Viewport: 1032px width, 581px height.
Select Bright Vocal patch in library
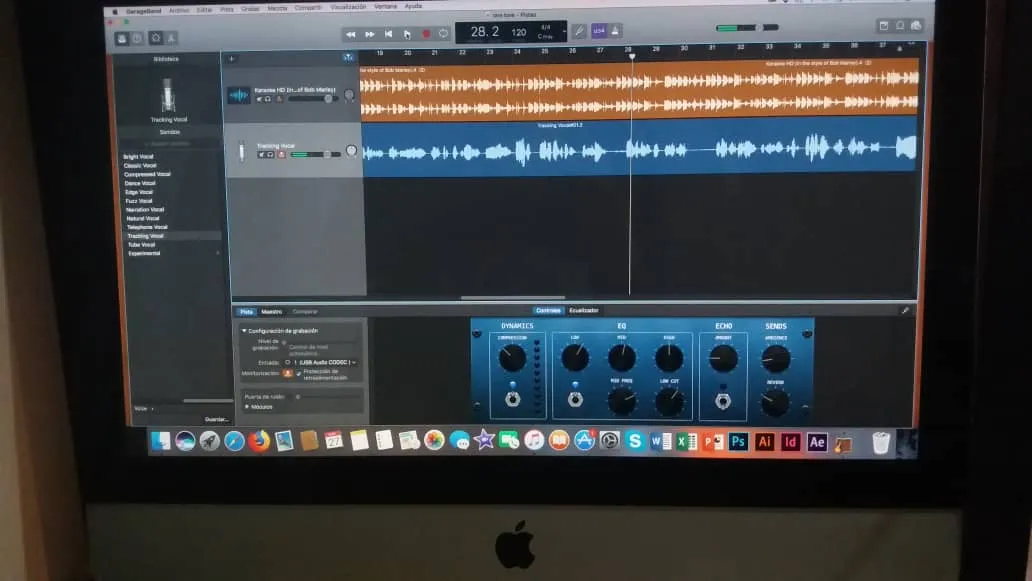pos(138,157)
